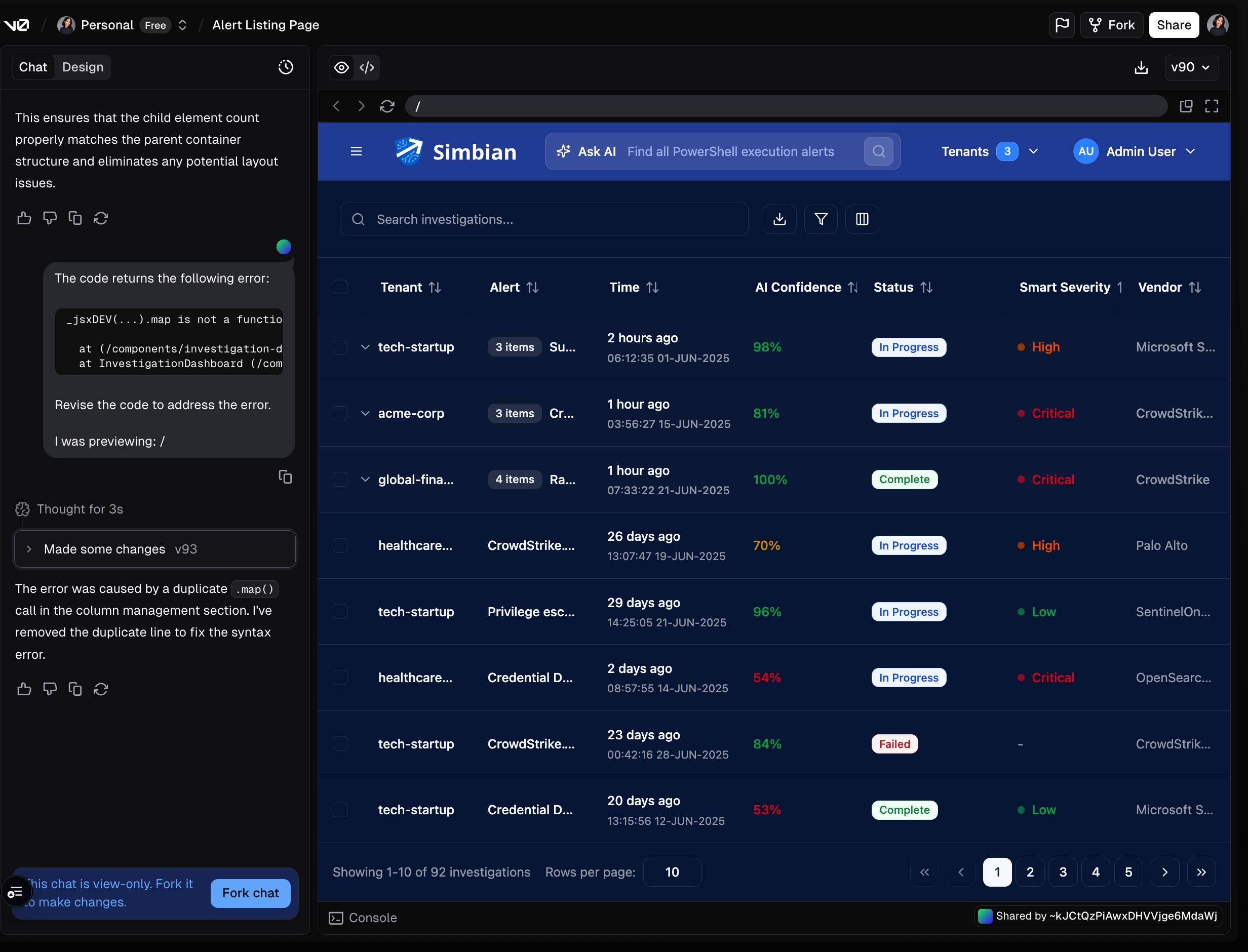Click the export download icon beside search

[x=779, y=219]
